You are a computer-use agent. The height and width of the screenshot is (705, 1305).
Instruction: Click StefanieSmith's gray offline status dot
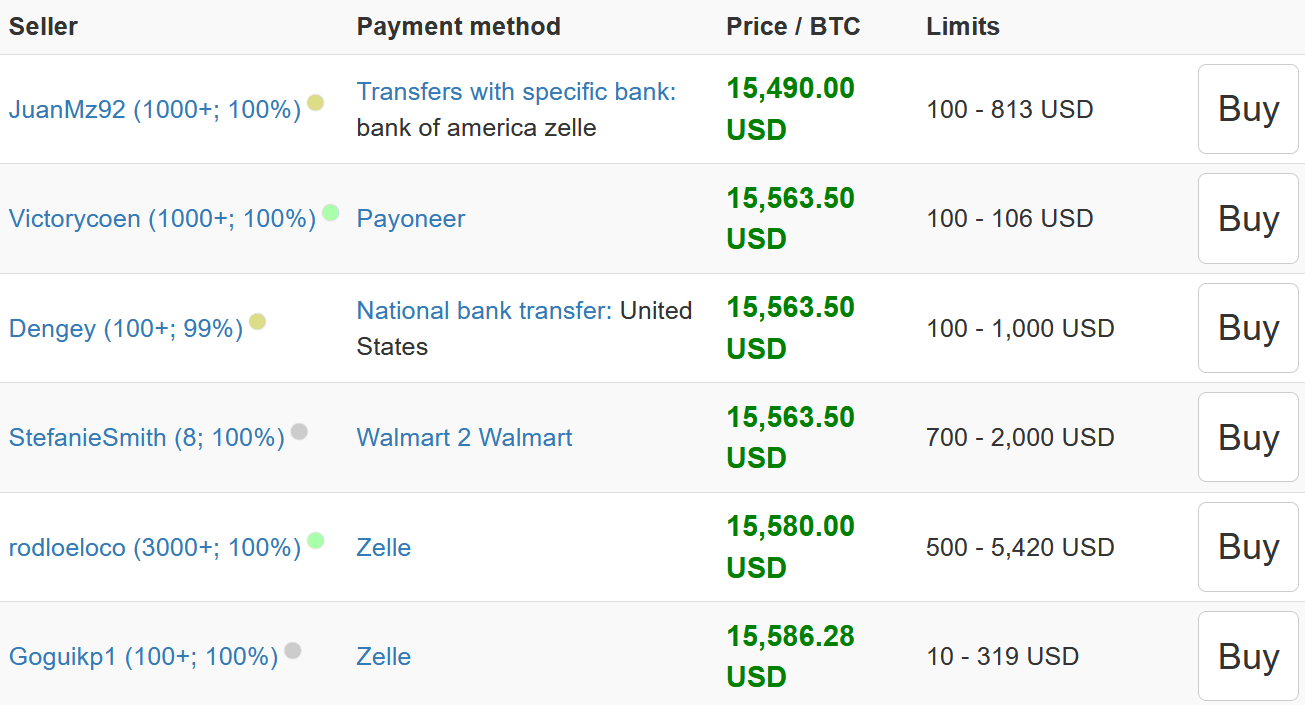[299, 432]
